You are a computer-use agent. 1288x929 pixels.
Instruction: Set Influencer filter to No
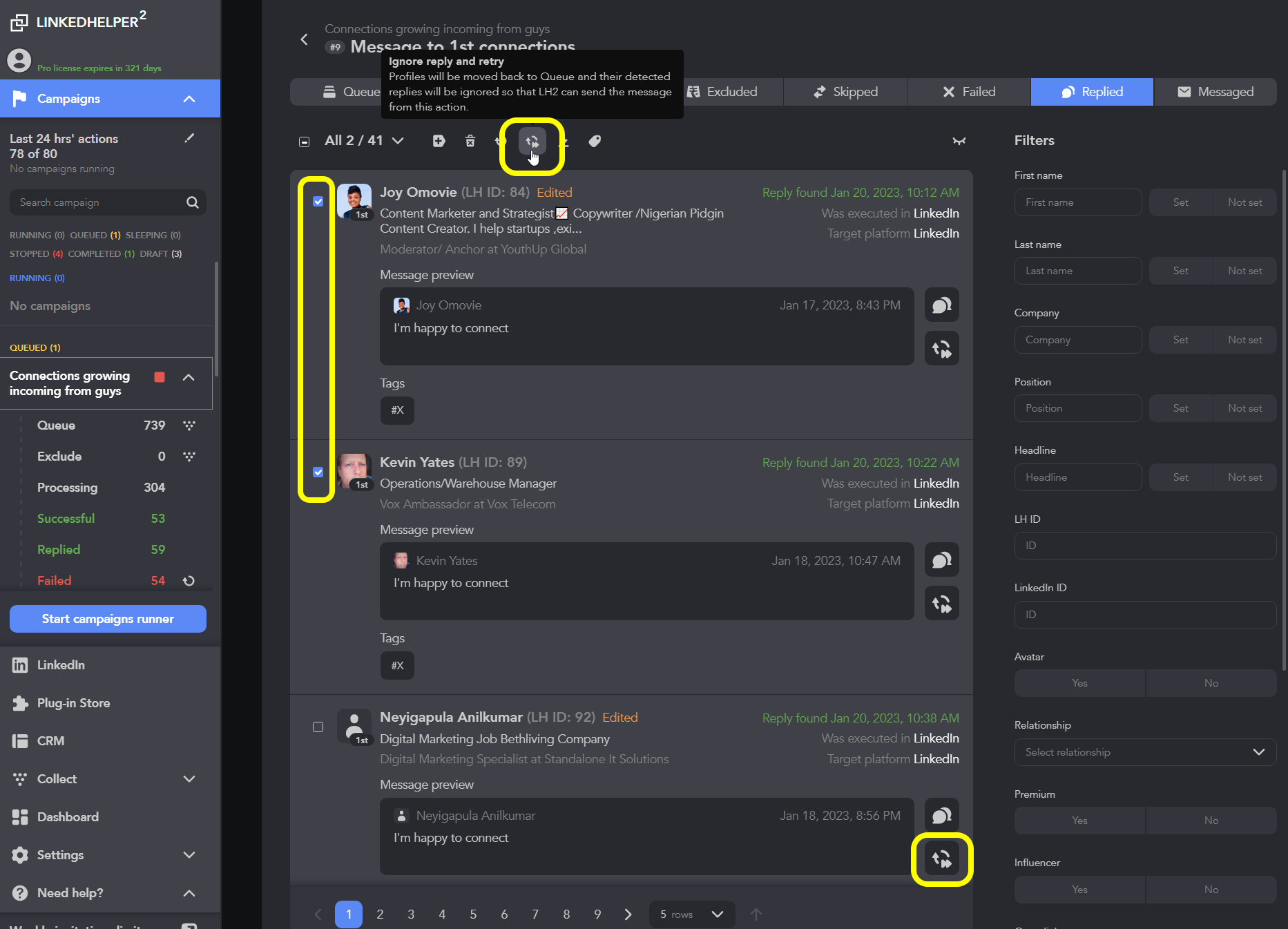tap(1211, 890)
